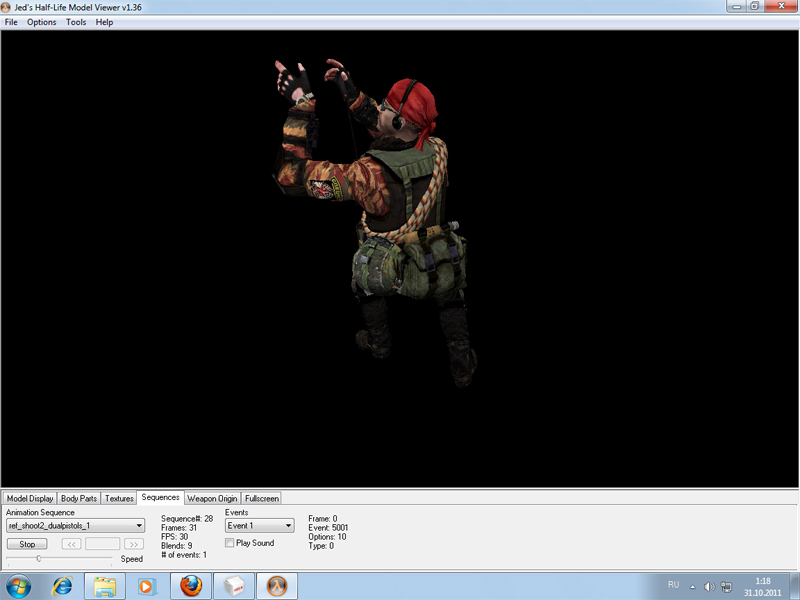This screenshot has height=600, width=800.
Task: Open the volume speaker tray icon
Action: (x=709, y=586)
